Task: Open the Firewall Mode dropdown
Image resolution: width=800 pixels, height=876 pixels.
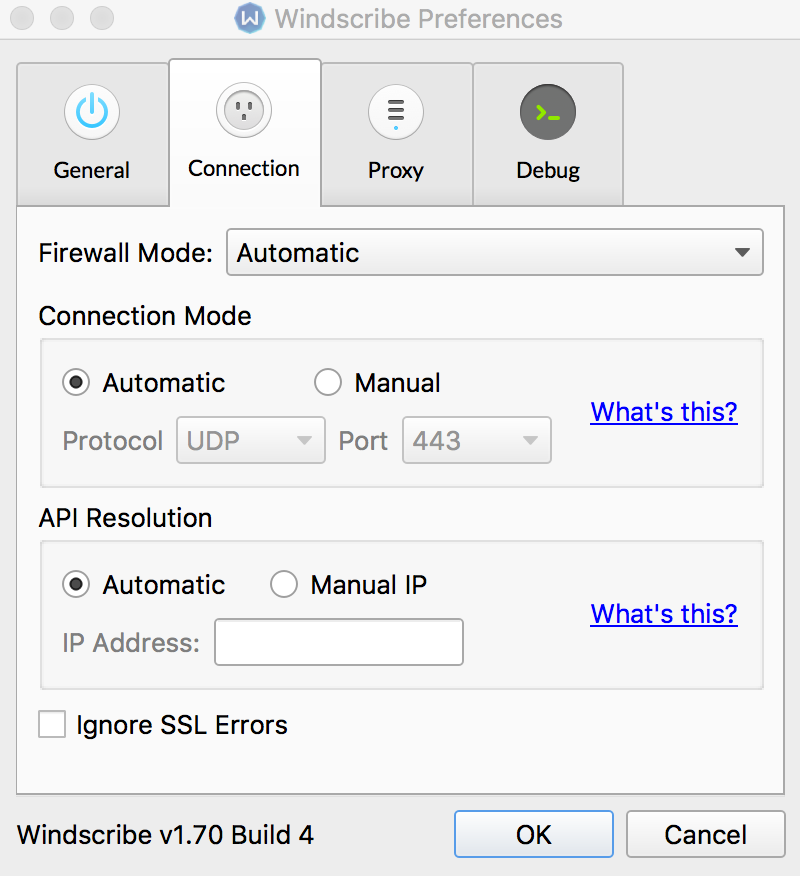Action: click(494, 253)
